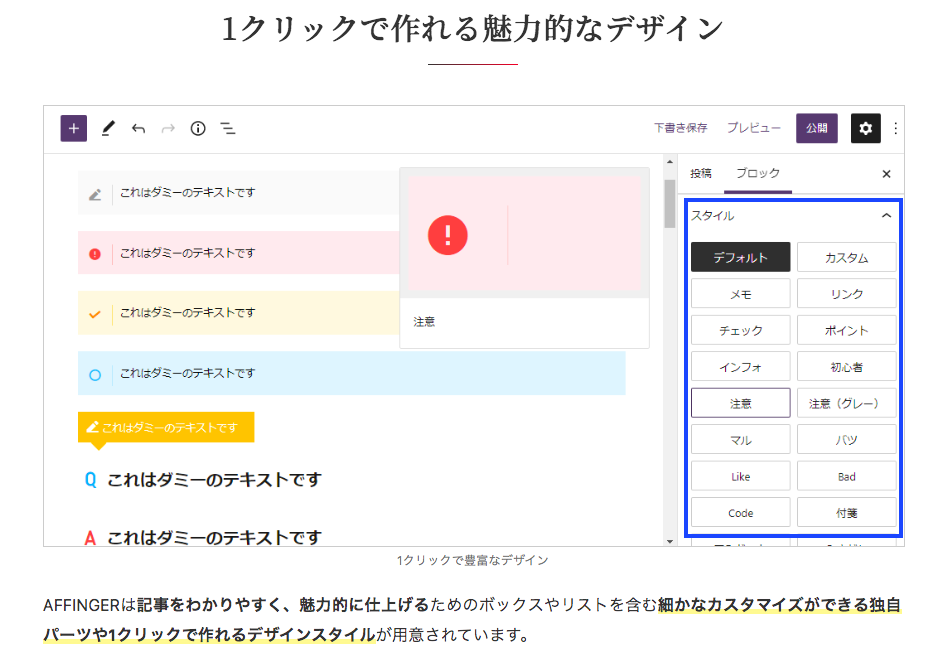Select the リンク style button
The image size is (937, 666).
[846, 294]
